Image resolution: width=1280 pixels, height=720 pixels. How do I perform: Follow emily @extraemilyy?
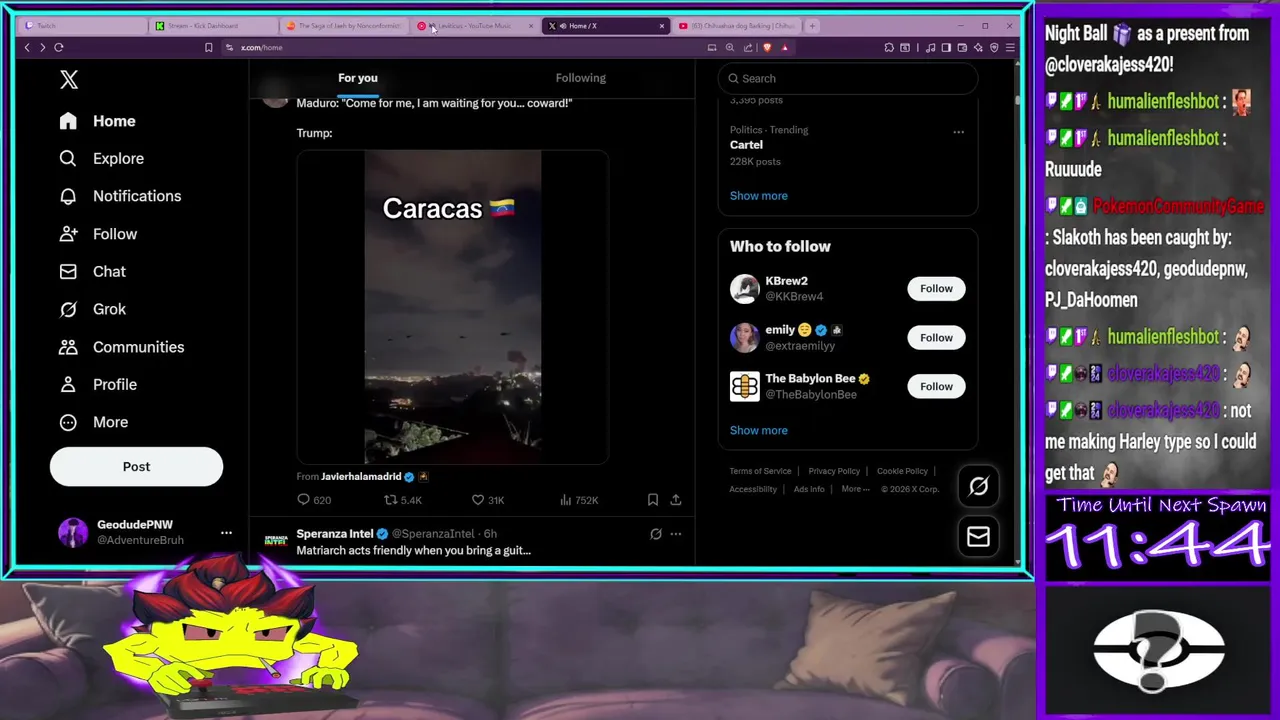coord(936,338)
